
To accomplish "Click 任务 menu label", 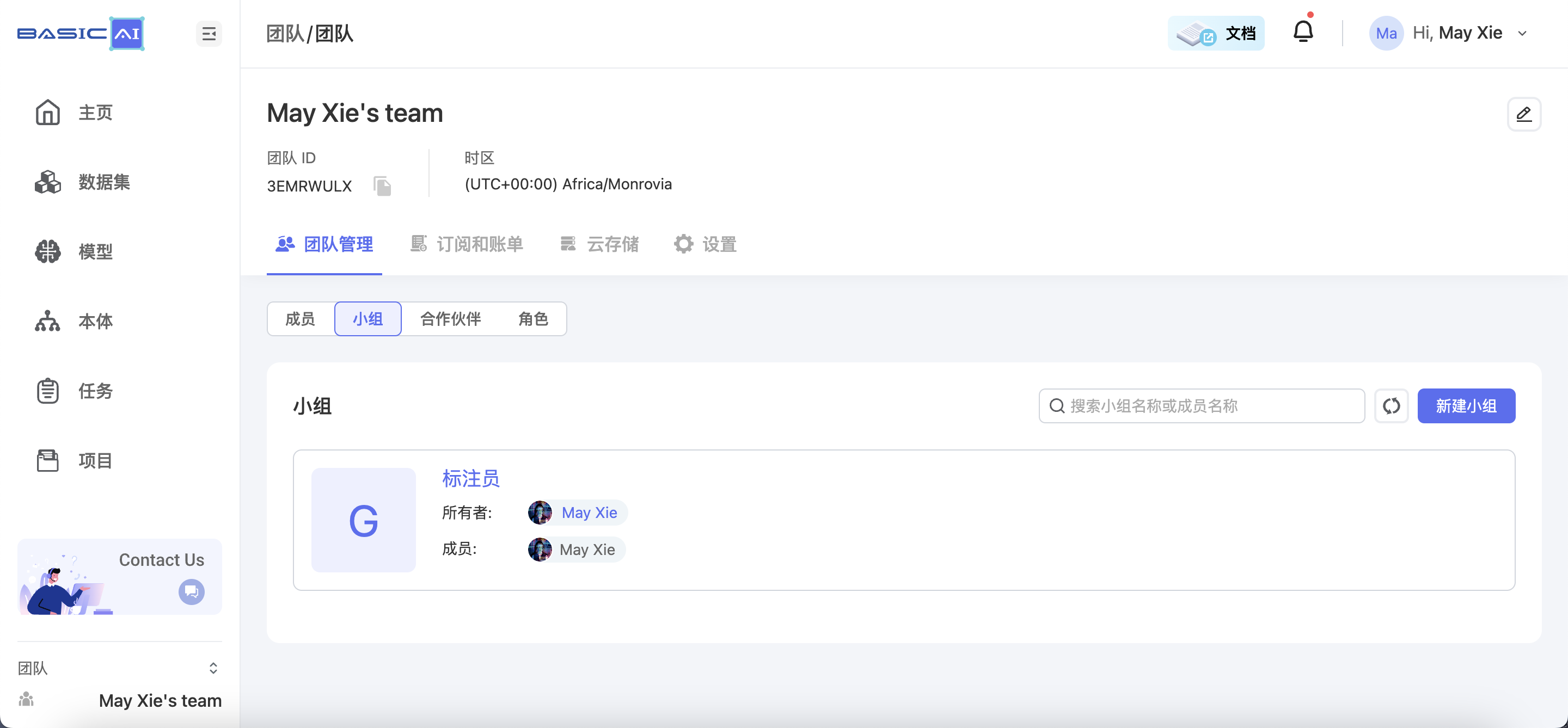I will point(96,391).
